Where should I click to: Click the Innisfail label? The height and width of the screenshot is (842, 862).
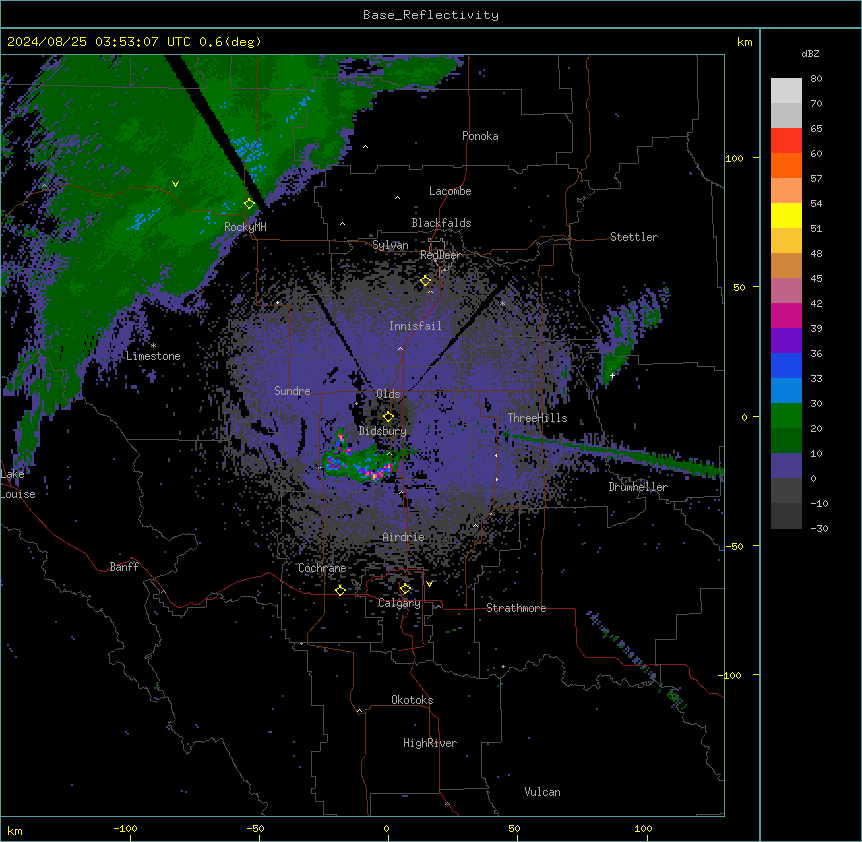415,326
